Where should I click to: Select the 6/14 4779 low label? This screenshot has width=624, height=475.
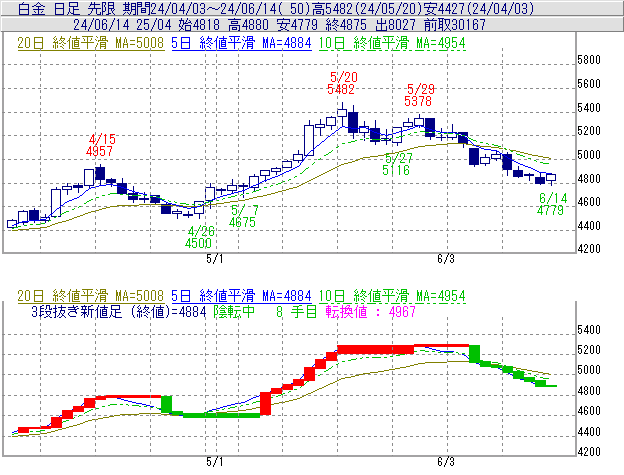click(551, 204)
